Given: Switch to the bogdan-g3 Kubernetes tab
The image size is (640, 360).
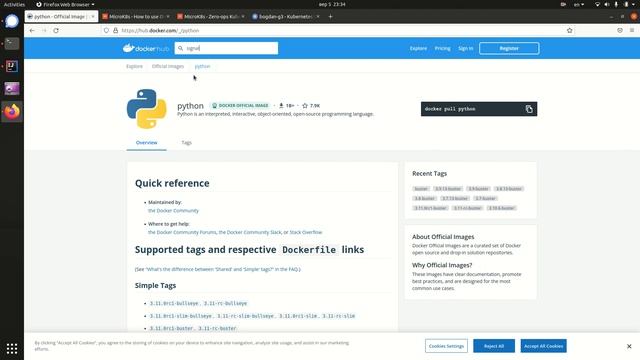Looking at the screenshot, I should point(285,17).
